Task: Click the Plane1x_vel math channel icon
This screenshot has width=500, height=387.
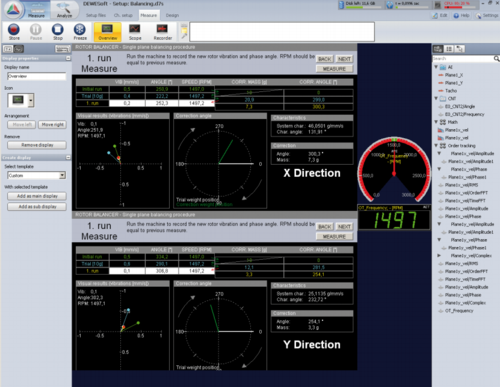Action: tap(441, 130)
